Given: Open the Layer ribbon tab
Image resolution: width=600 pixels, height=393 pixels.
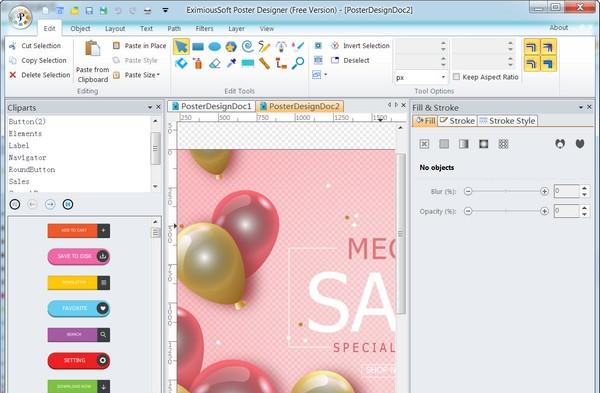Looking at the screenshot, I should click(x=236, y=28).
